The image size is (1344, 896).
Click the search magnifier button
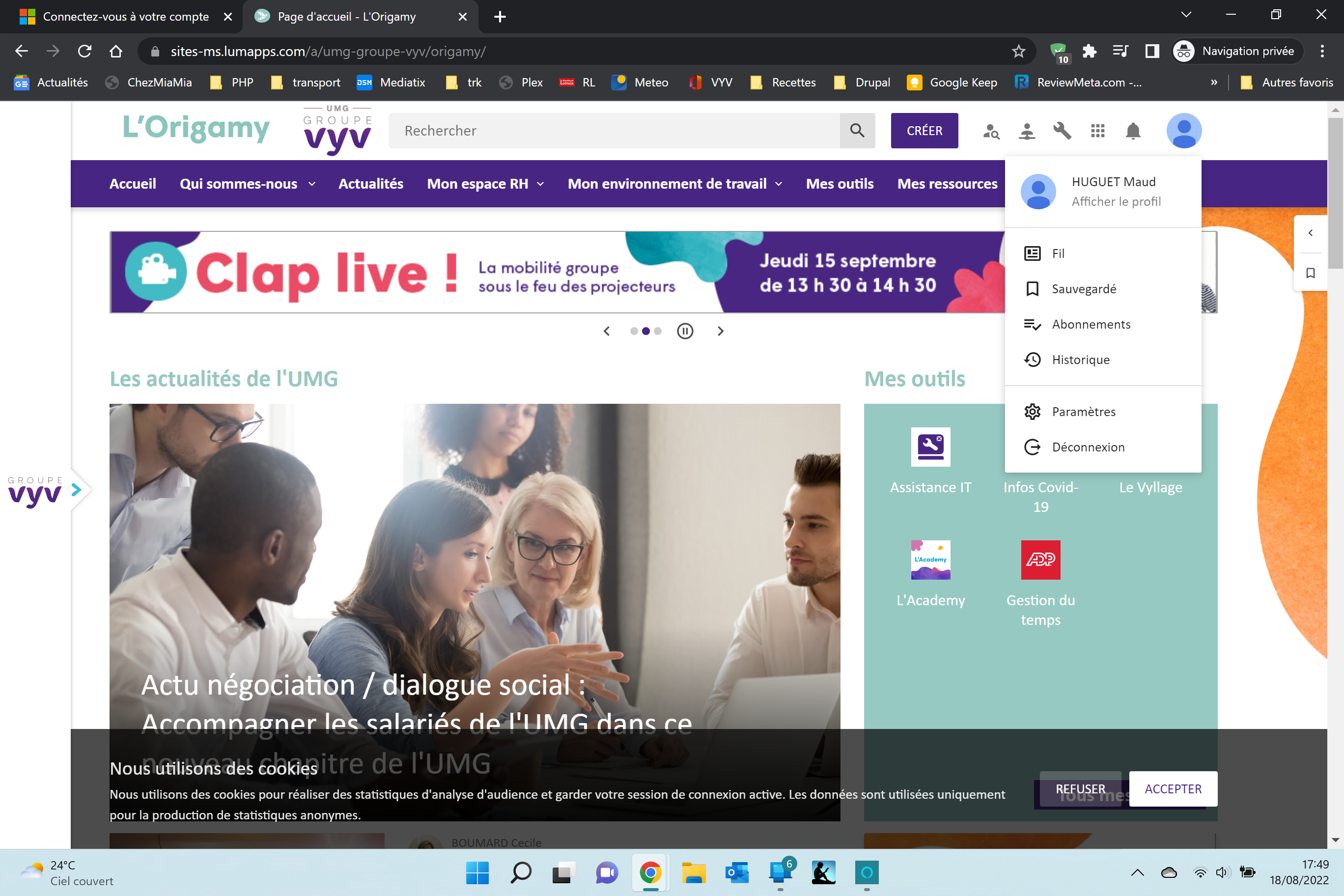pyautogui.click(x=857, y=131)
